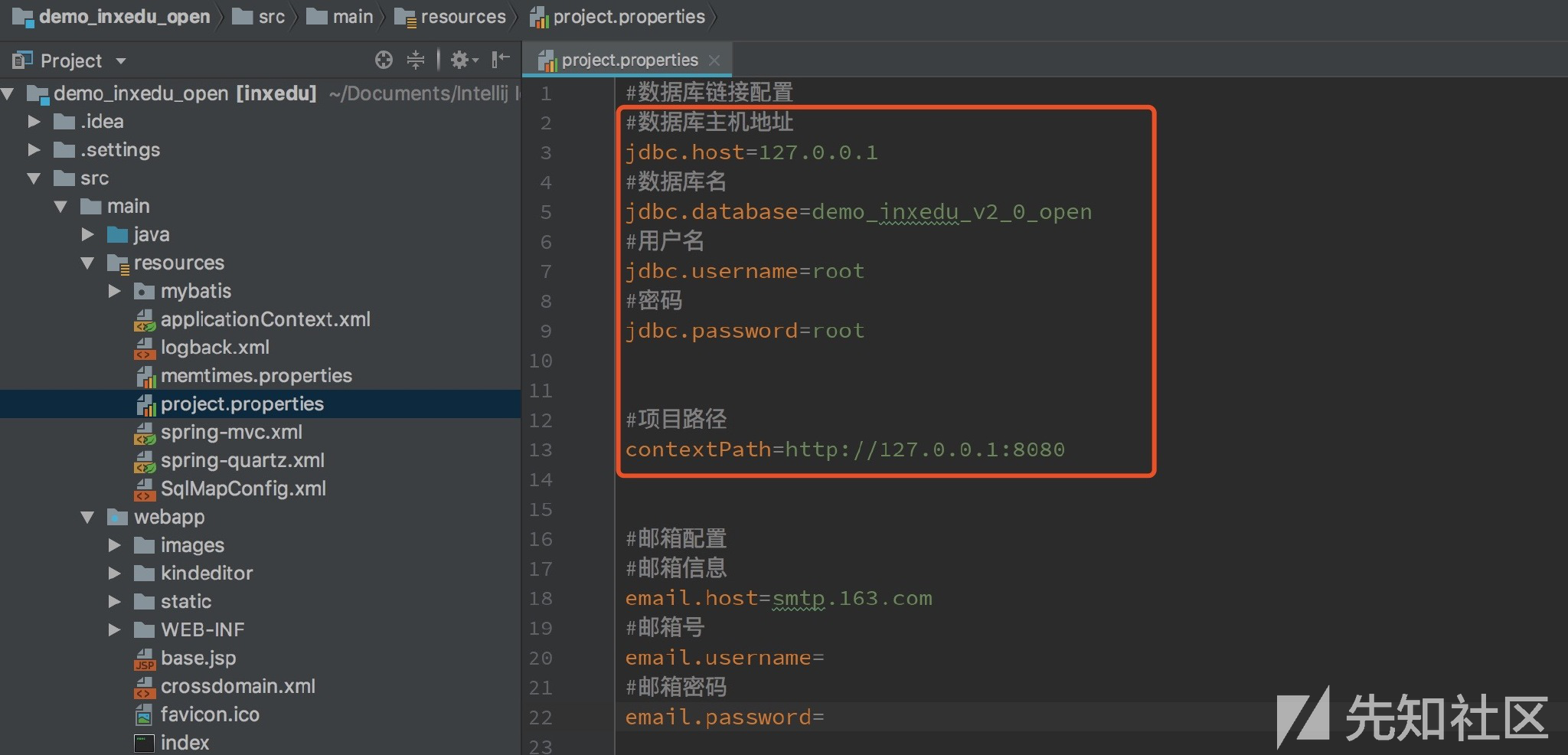Image resolution: width=1568 pixels, height=755 pixels.
Task: Collapse the resources folder in tree
Action: [88, 263]
